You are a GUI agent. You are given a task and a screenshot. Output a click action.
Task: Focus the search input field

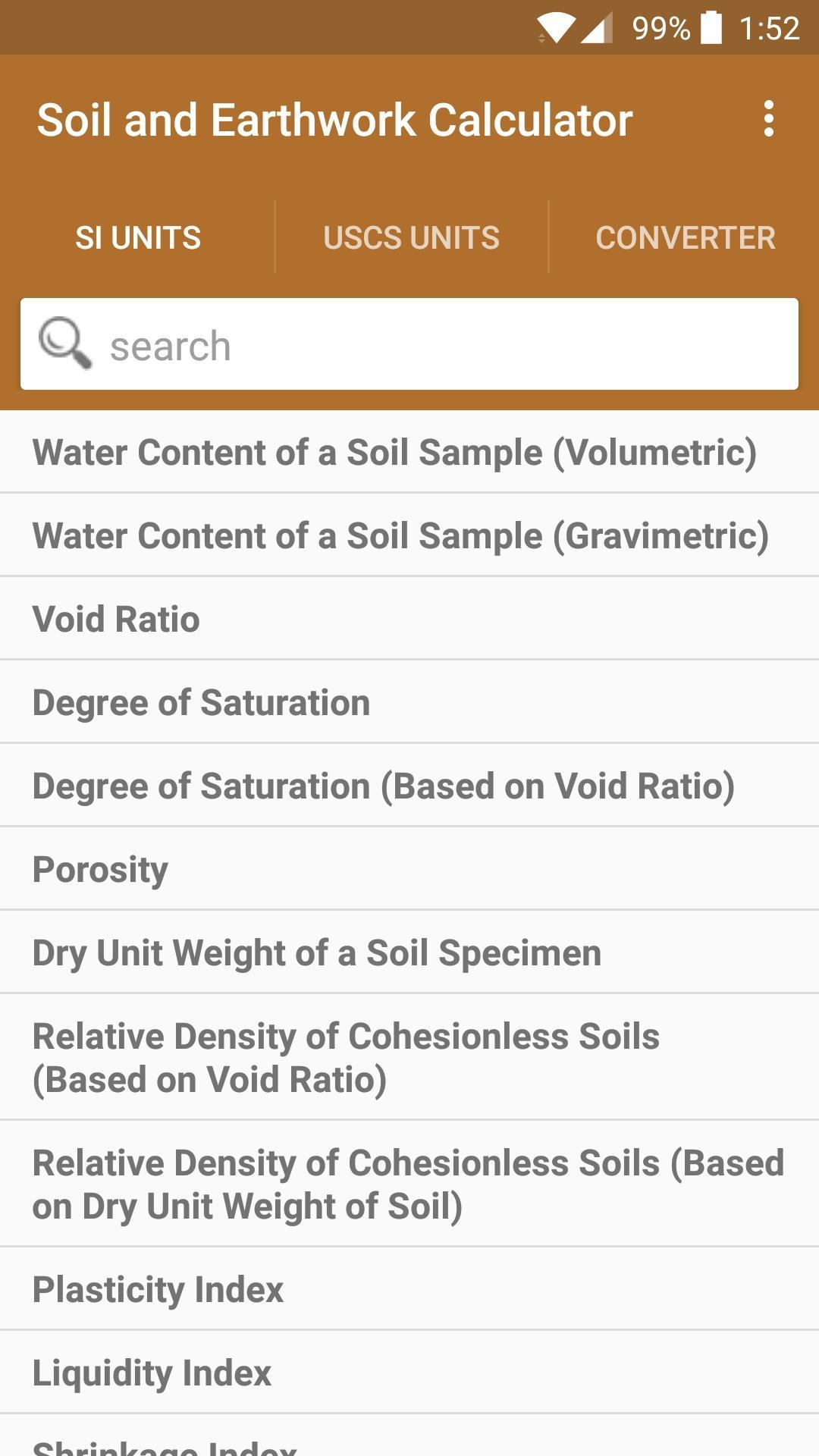tap(409, 344)
